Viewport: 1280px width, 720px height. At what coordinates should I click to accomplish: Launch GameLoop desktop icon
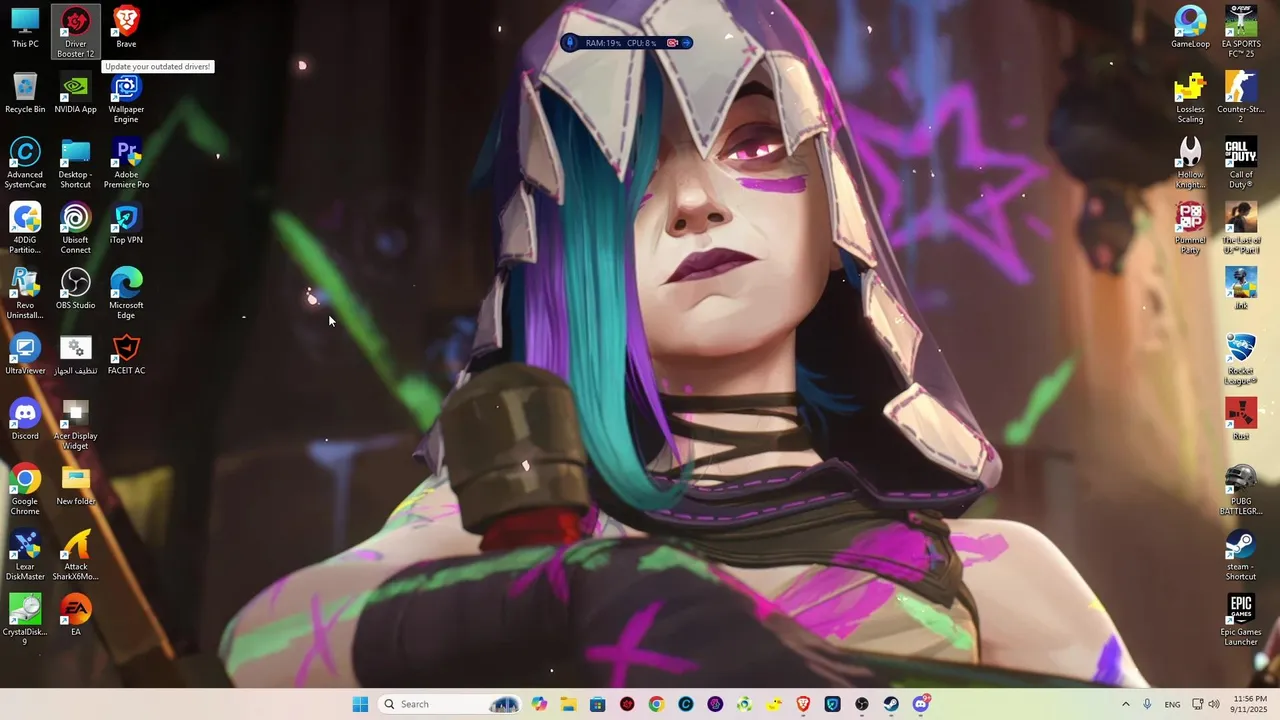coord(1190,28)
